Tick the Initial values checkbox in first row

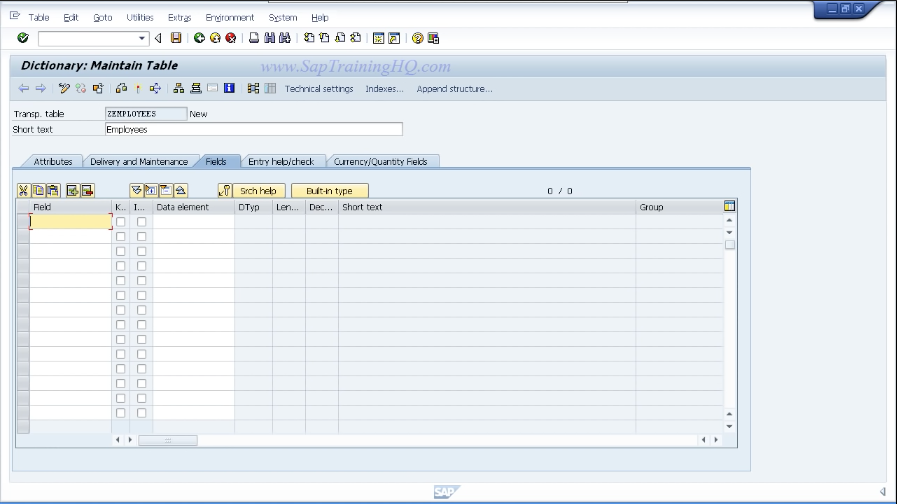141,222
